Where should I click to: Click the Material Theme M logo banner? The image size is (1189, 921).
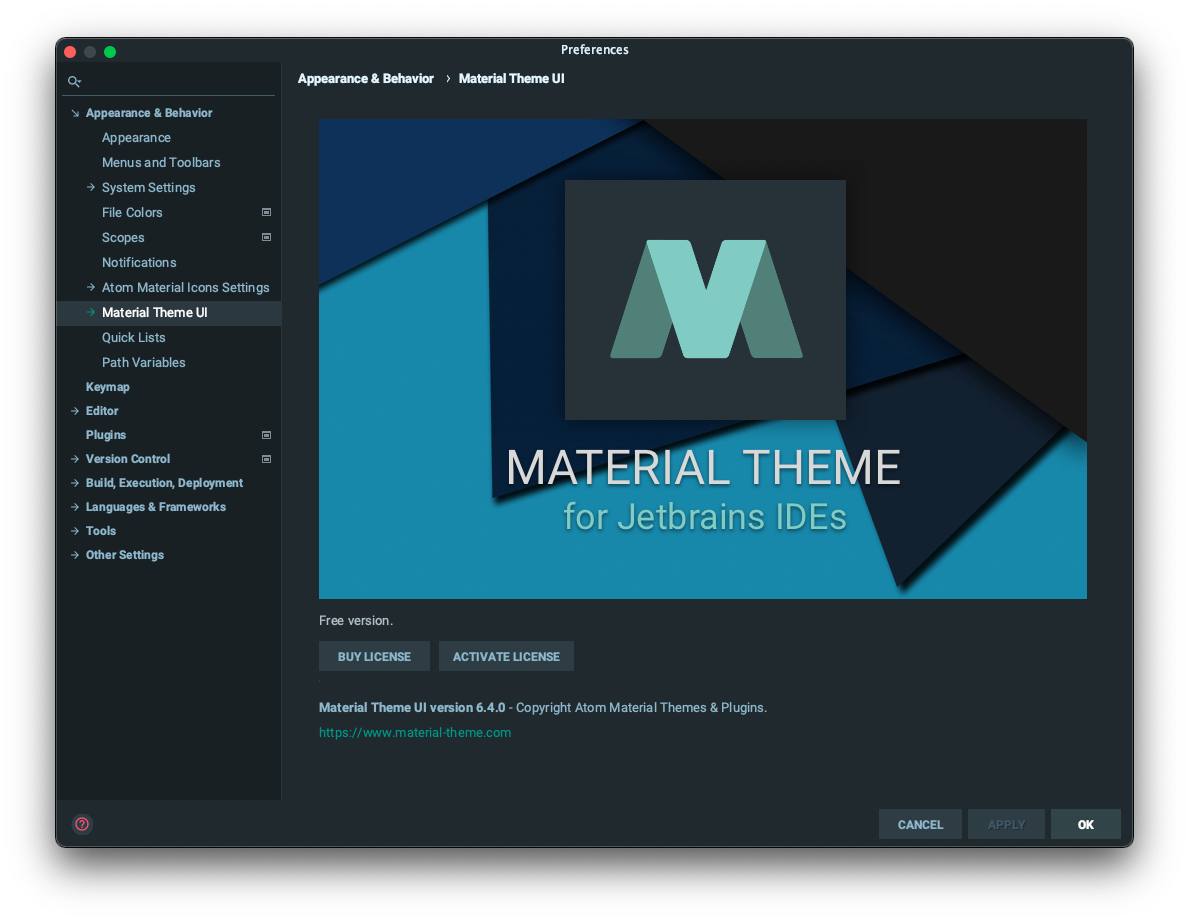coord(703,359)
